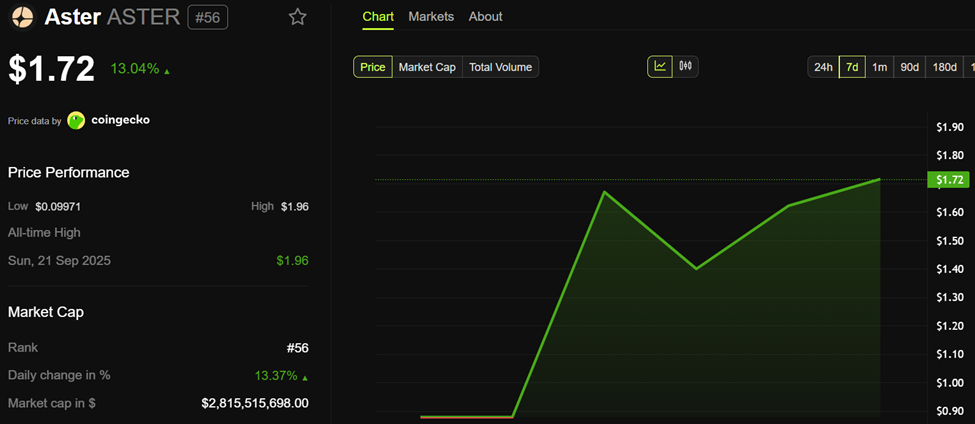This screenshot has width=975, height=424.
Task: Set chart range to 7d
Action: [852, 67]
